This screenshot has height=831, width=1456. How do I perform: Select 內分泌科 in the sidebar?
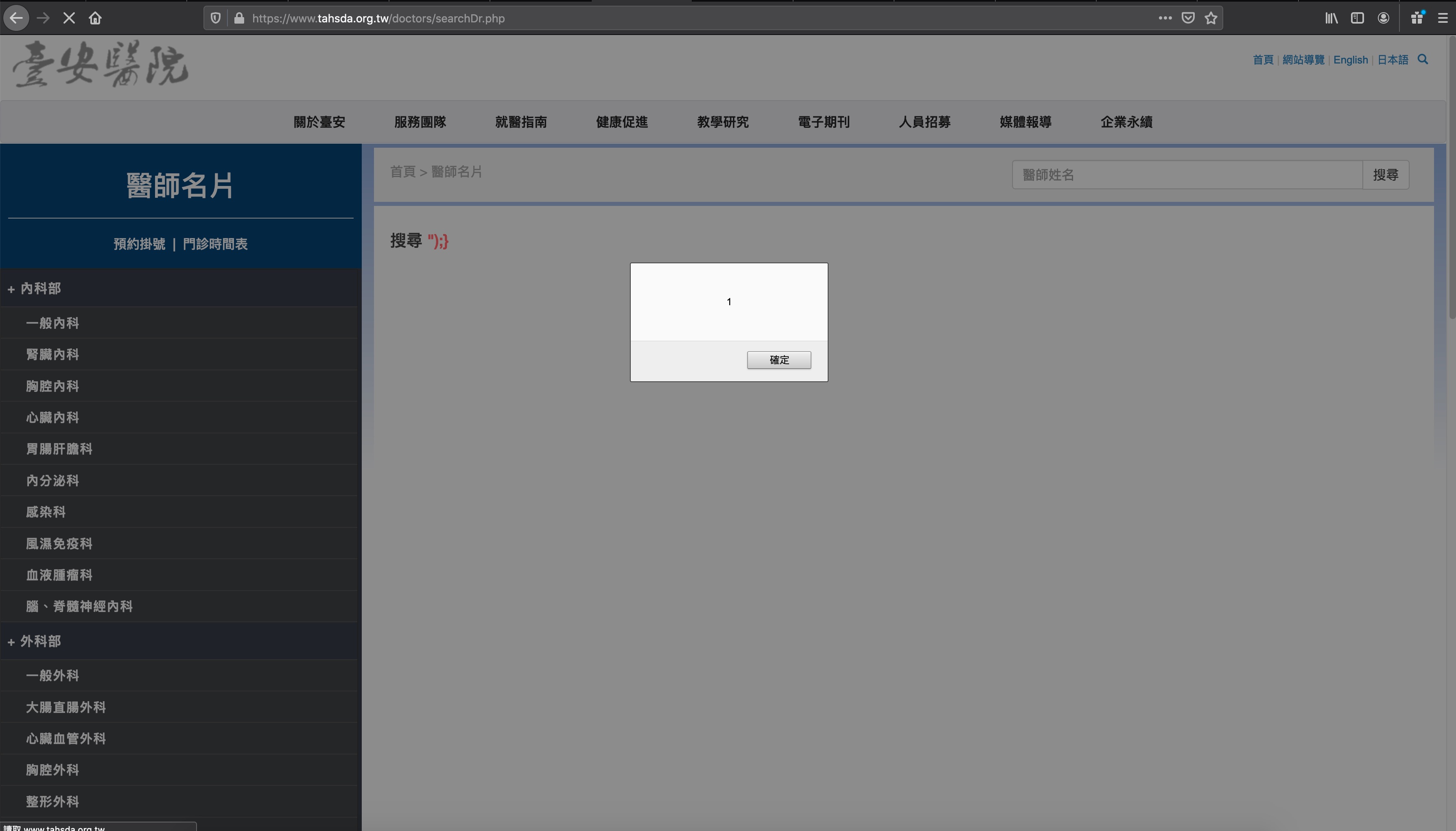[52, 481]
